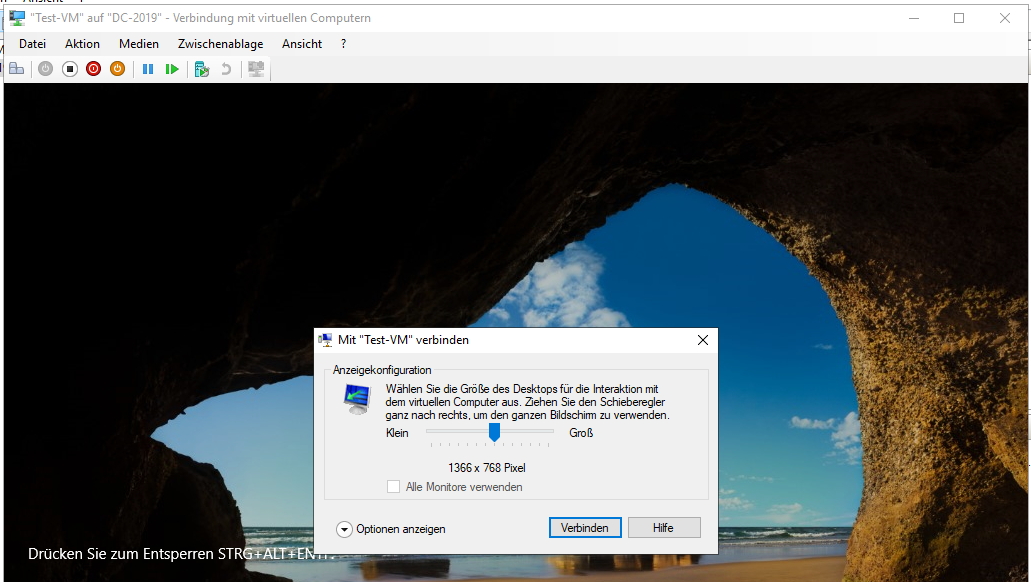Open the Datei menu
Screen dimensions: 1031x582
[32, 44]
